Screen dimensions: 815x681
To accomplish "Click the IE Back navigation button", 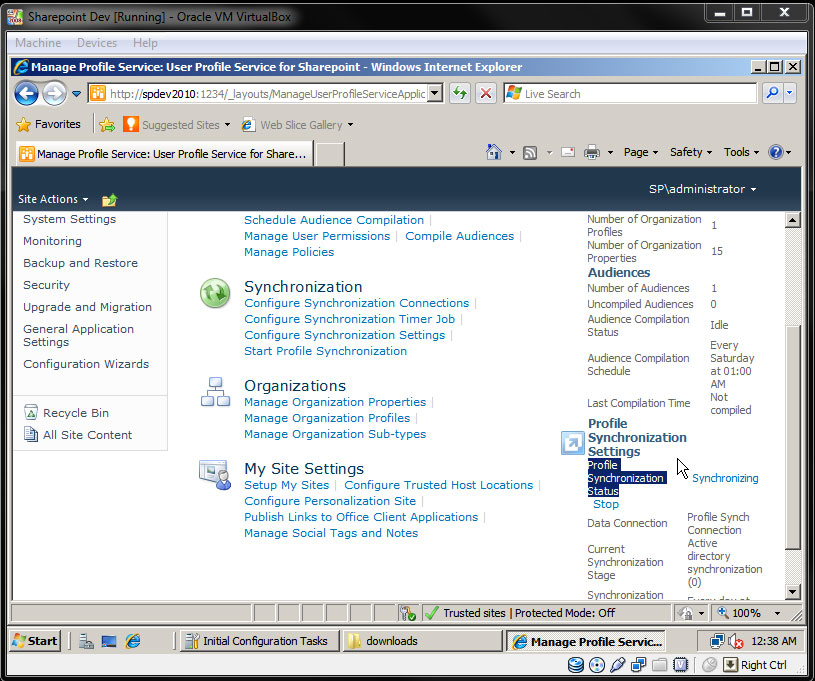I will tap(27, 94).
